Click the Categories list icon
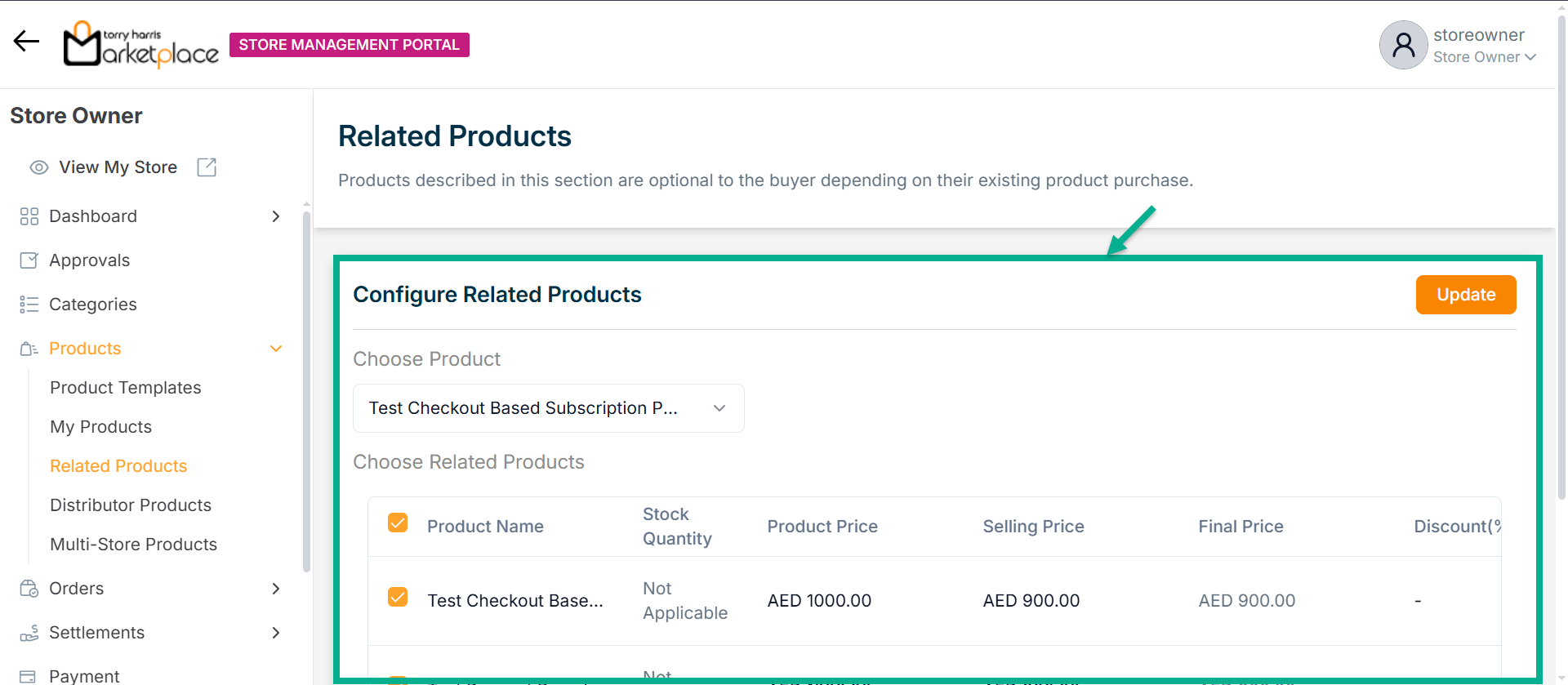This screenshot has height=685, width=1568. tap(29, 305)
